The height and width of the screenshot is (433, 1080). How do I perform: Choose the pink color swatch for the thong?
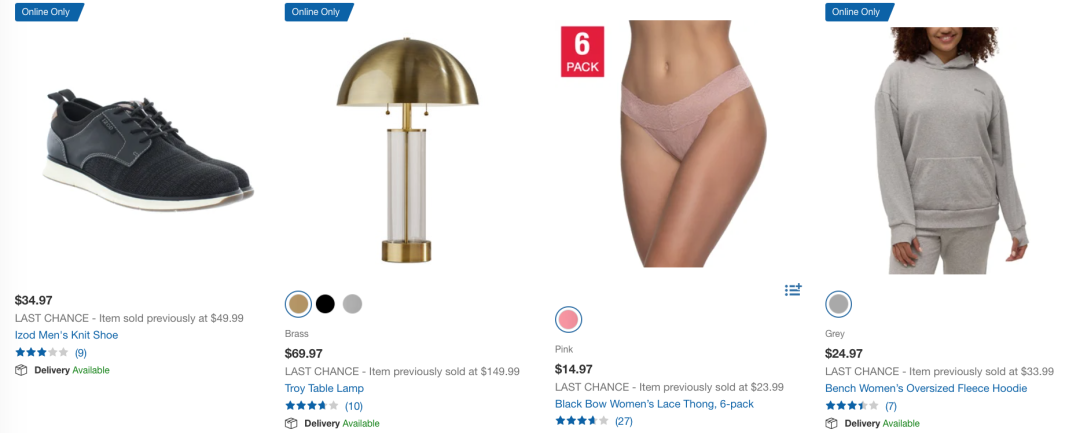pyautogui.click(x=568, y=319)
